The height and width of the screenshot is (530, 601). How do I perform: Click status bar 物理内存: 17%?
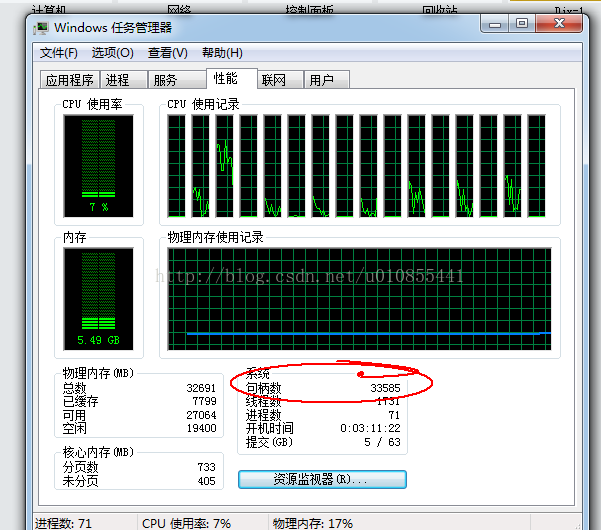click(x=313, y=523)
